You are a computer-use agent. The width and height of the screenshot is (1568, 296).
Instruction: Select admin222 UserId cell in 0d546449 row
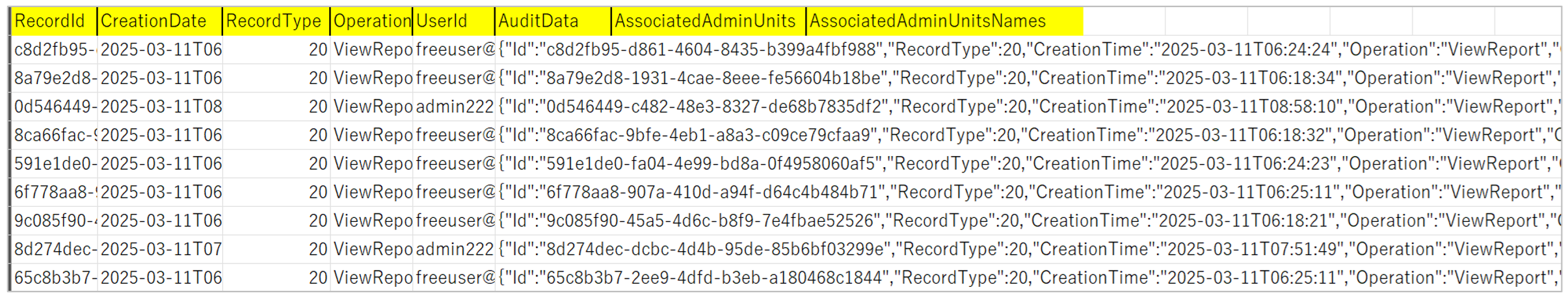[454, 107]
